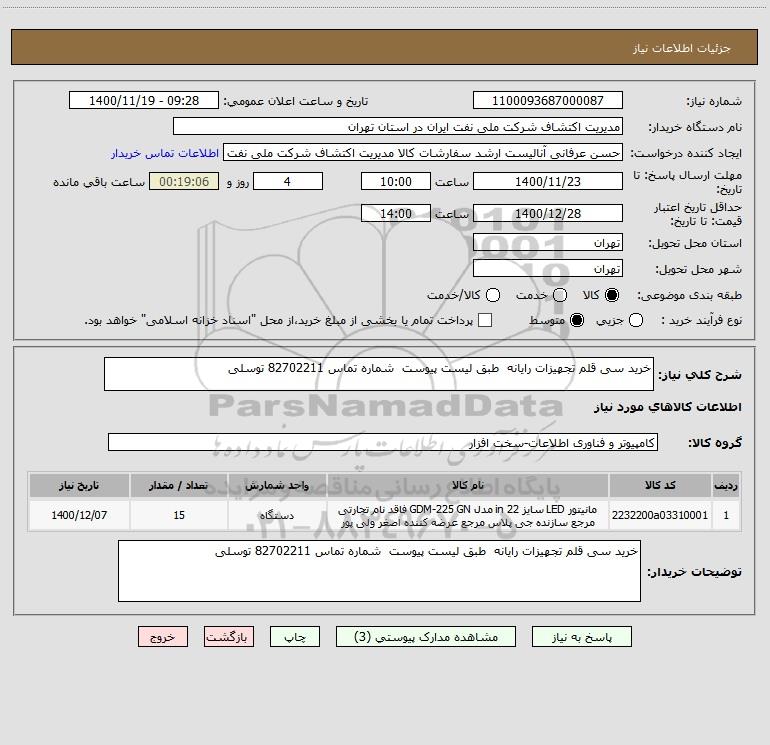Click the گروه کالا field کامپیوتر و فناوری

point(383,442)
